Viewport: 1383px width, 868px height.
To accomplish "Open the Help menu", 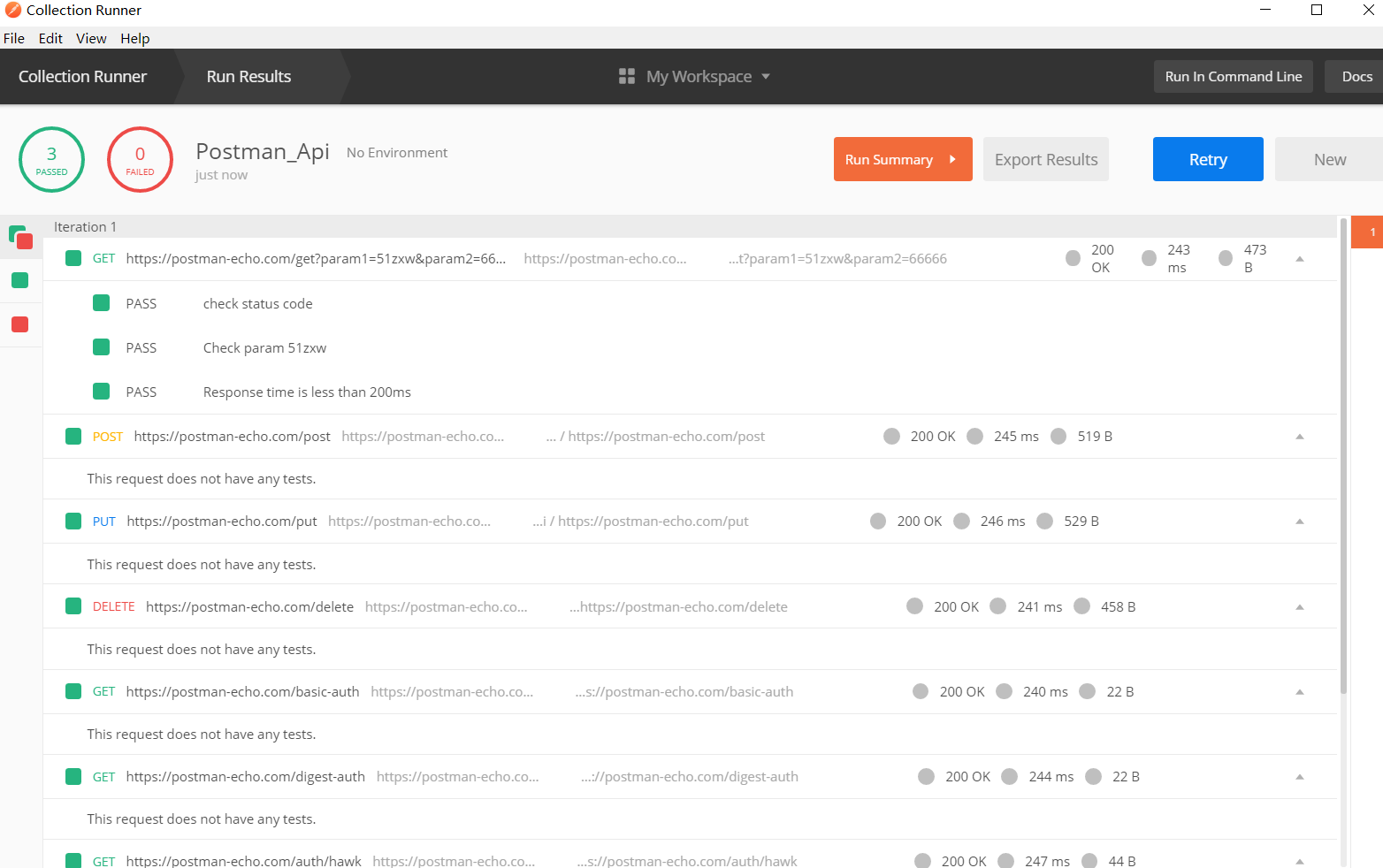I will pos(135,38).
